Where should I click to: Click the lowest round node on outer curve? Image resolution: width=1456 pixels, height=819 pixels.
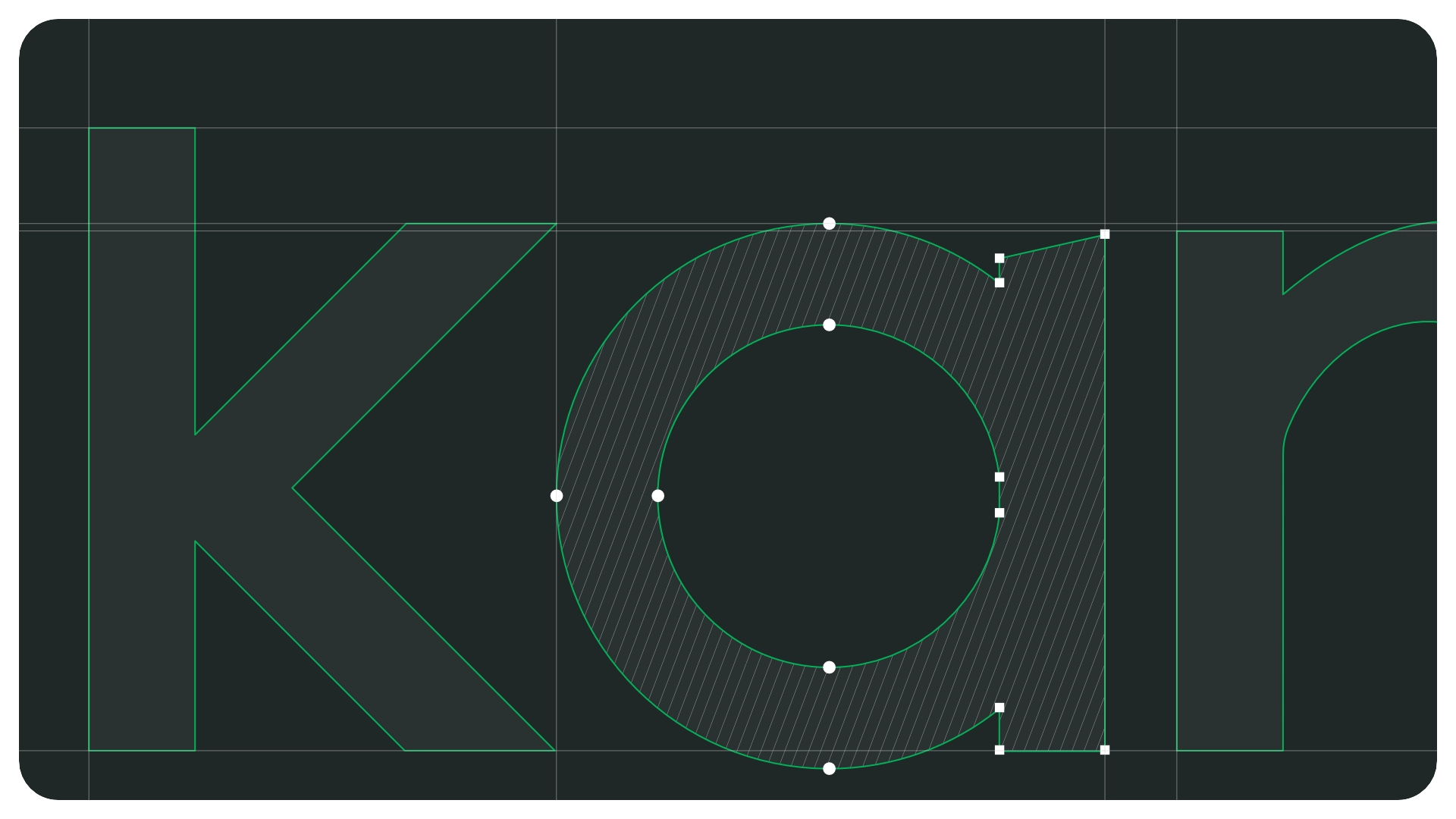click(829, 769)
